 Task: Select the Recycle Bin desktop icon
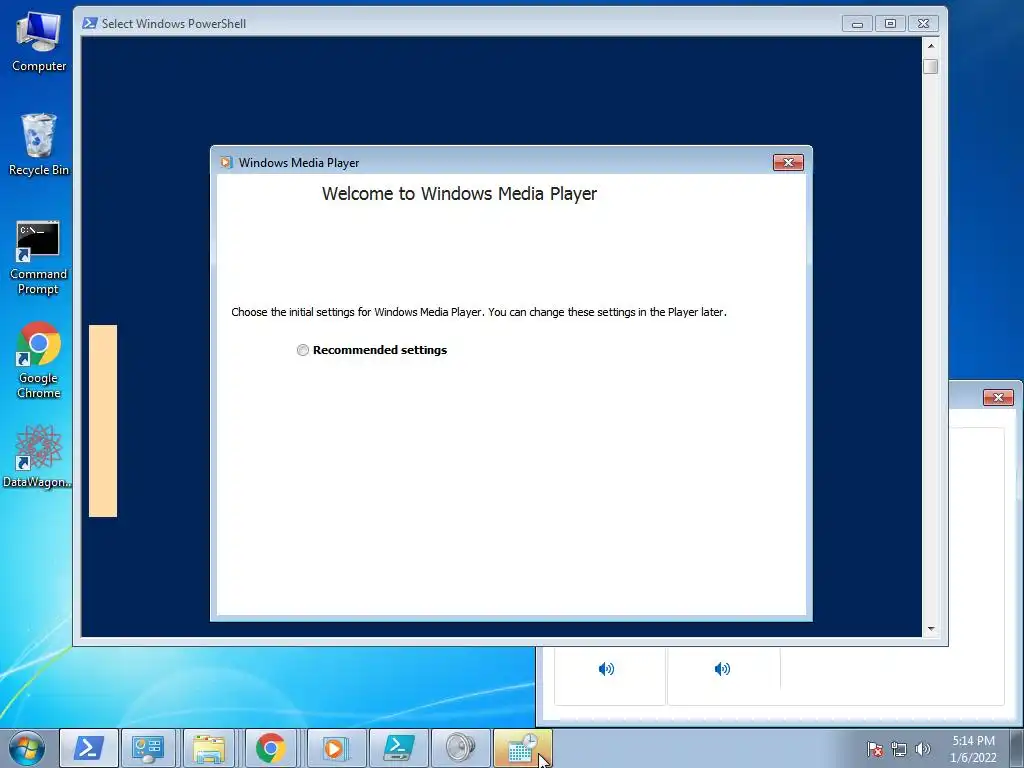[39, 145]
